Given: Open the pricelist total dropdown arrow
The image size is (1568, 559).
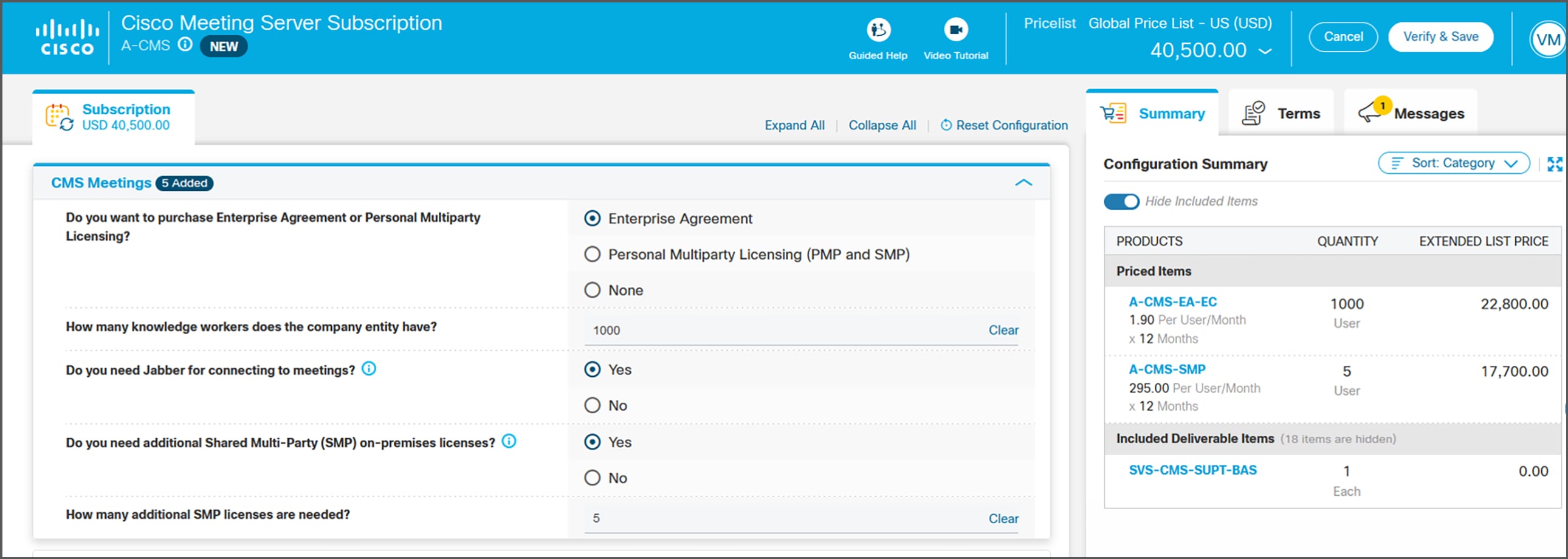Looking at the screenshot, I should [1265, 51].
